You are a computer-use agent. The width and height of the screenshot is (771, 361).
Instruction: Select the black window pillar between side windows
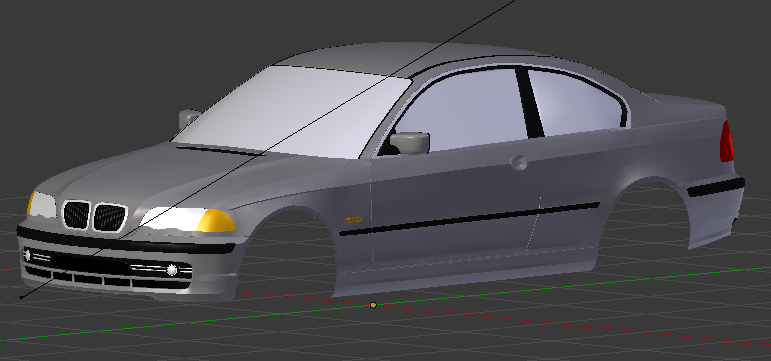coord(530,102)
